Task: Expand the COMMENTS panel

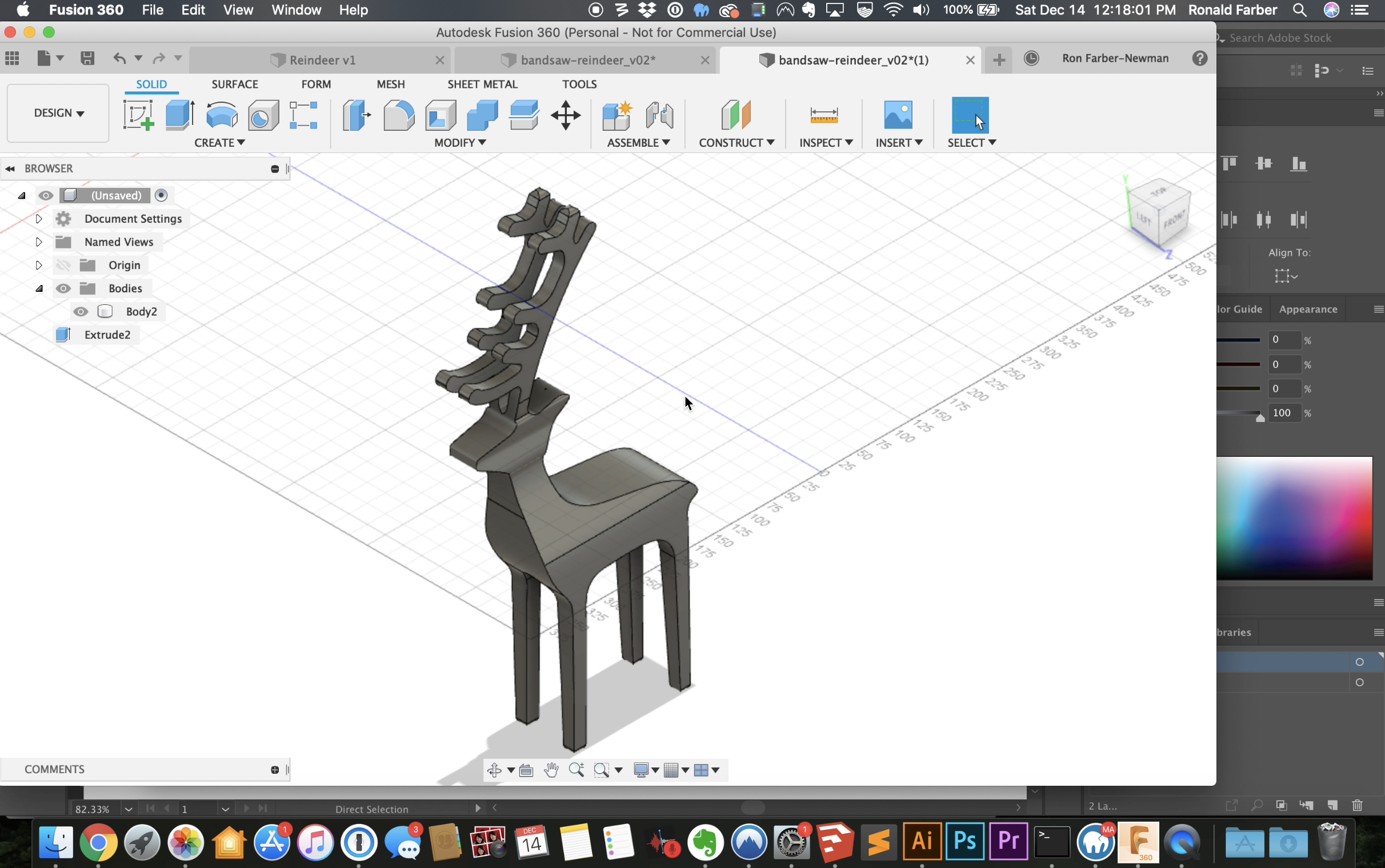Action: 274,769
